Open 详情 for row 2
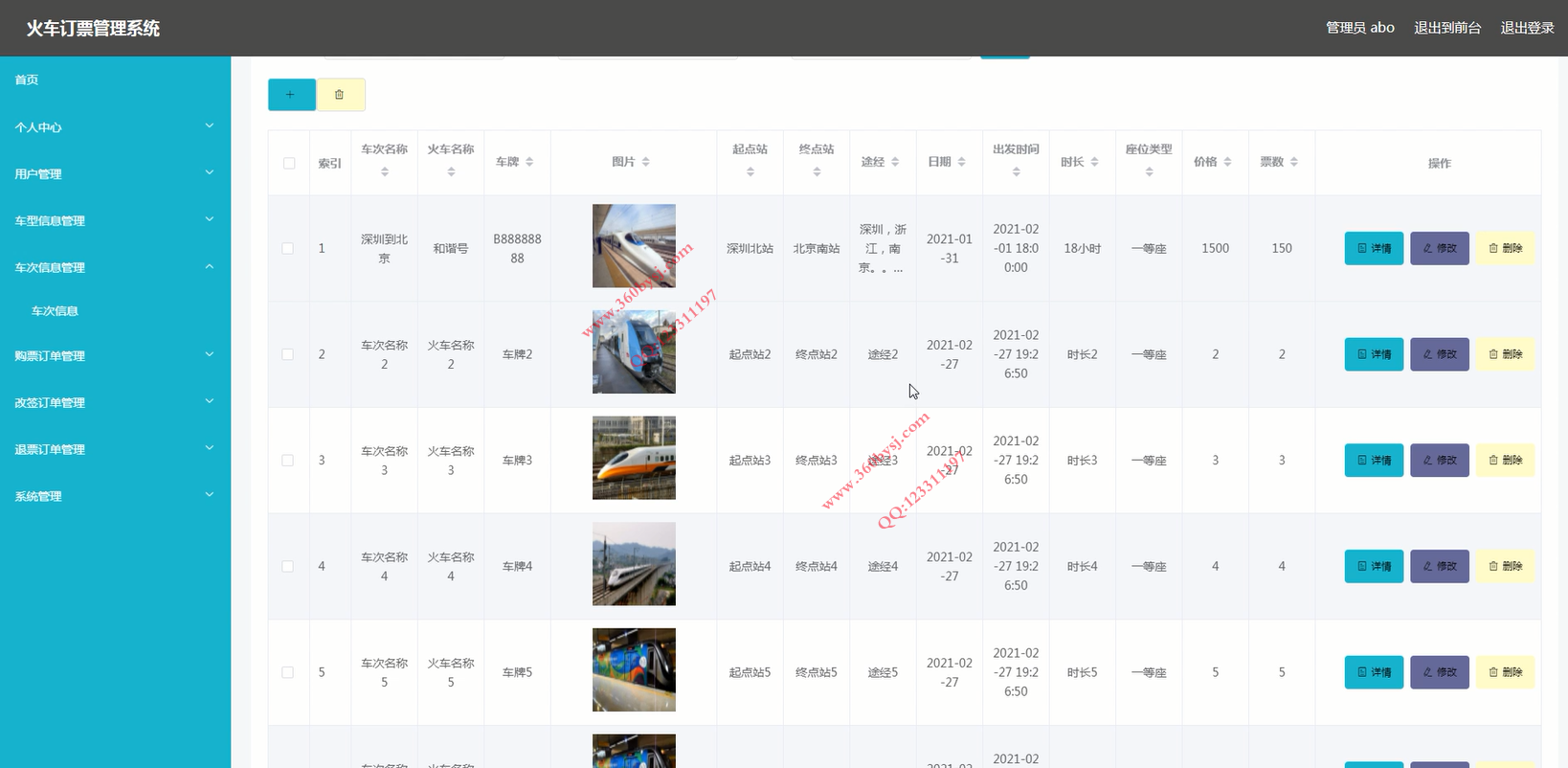The height and width of the screenshot is (768, 1568). click(x=1374, y=354)
